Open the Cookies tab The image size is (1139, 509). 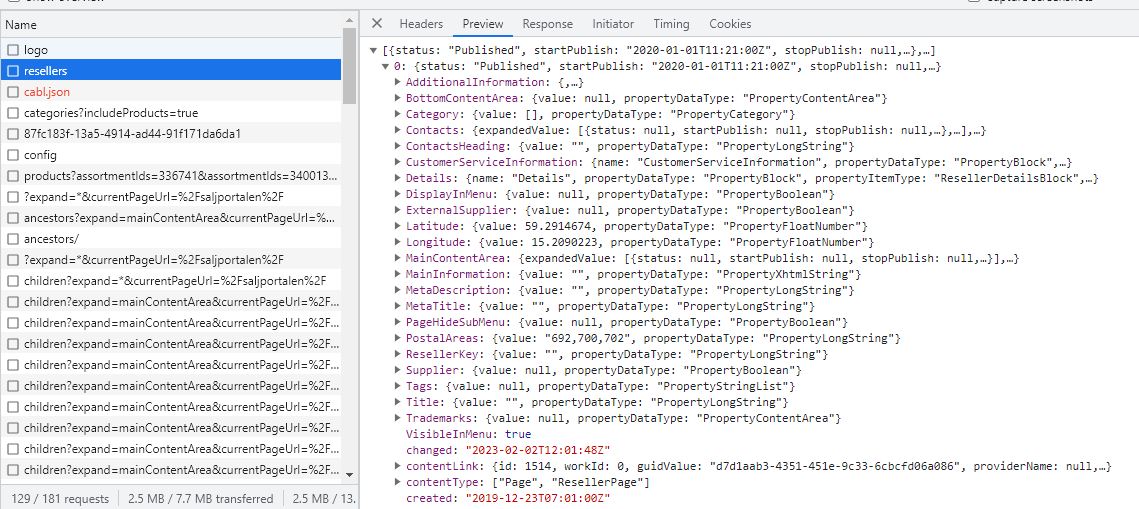730,24
